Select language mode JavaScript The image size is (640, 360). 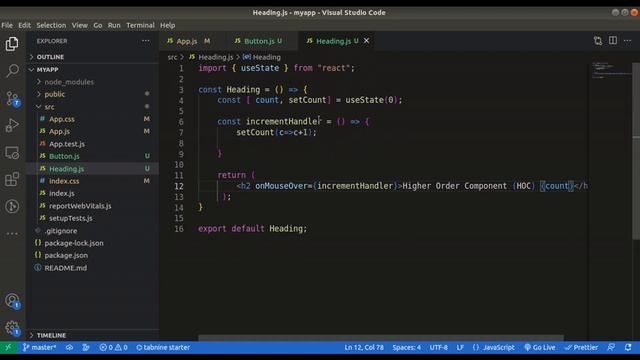coord(493,347)
